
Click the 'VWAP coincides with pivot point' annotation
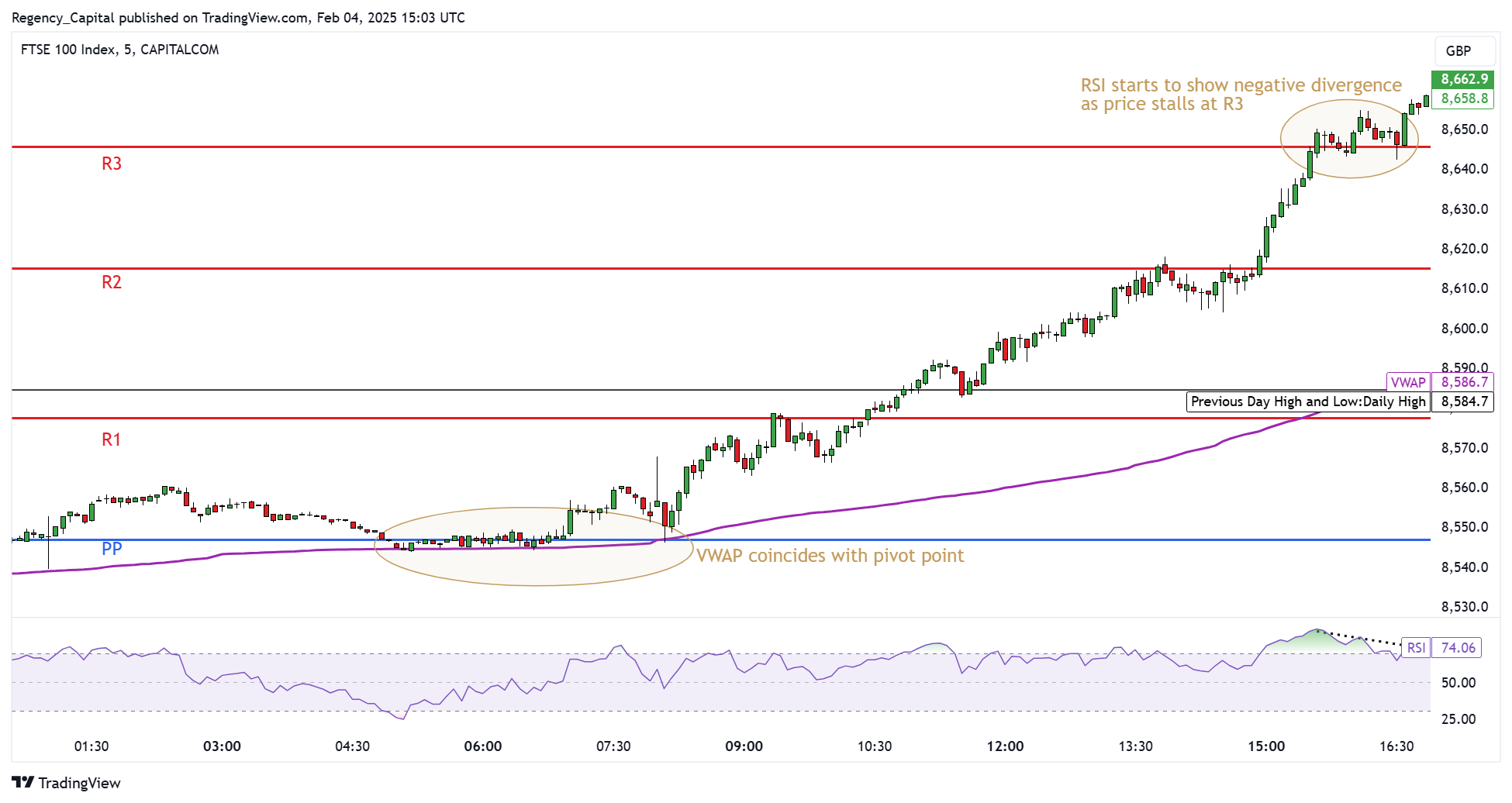(x=830, y=556)
